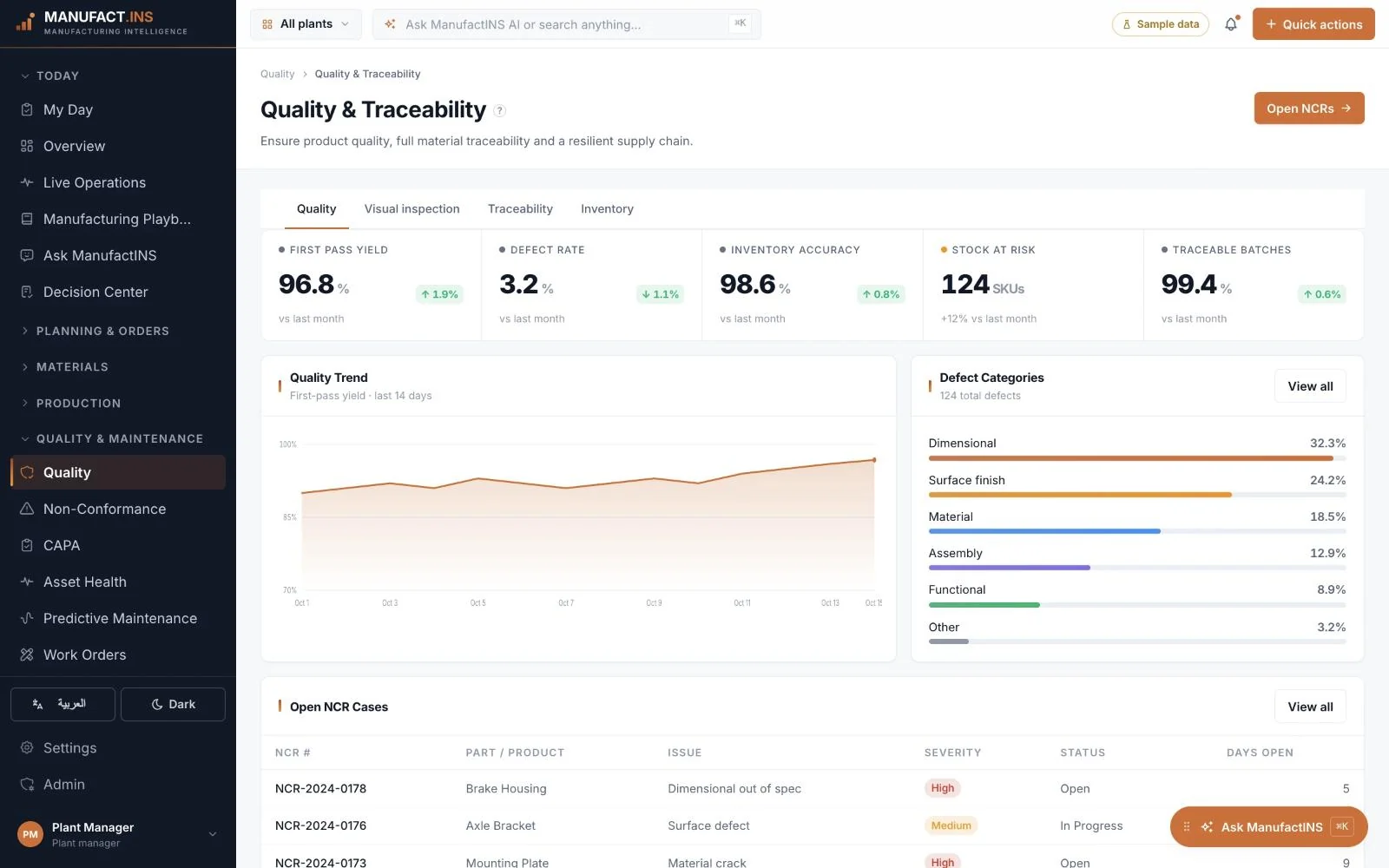Open Plant Manager profile menu chevron
1389x868 pixels.
[x=213, y=834]
